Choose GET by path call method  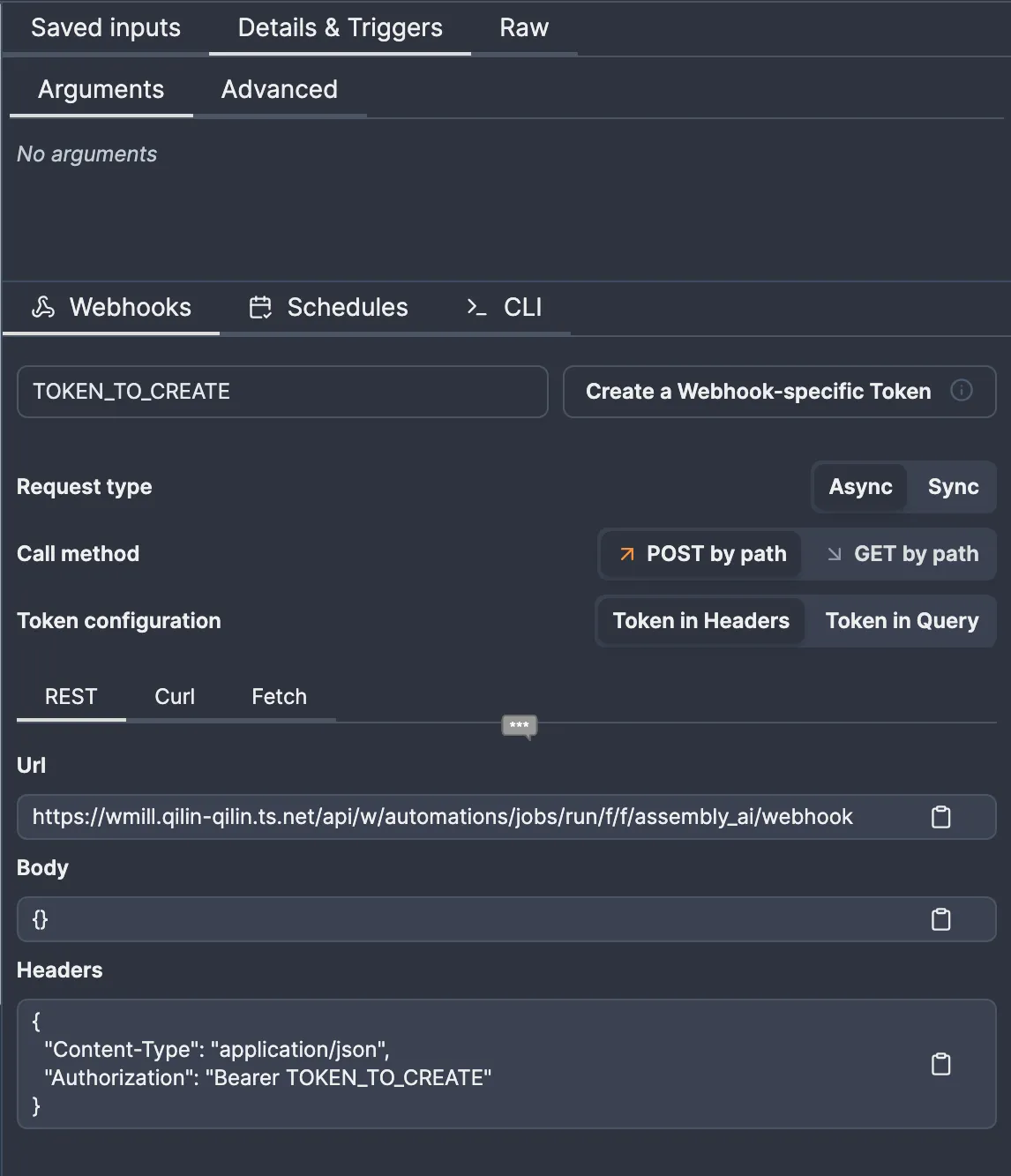pos(902,554)
